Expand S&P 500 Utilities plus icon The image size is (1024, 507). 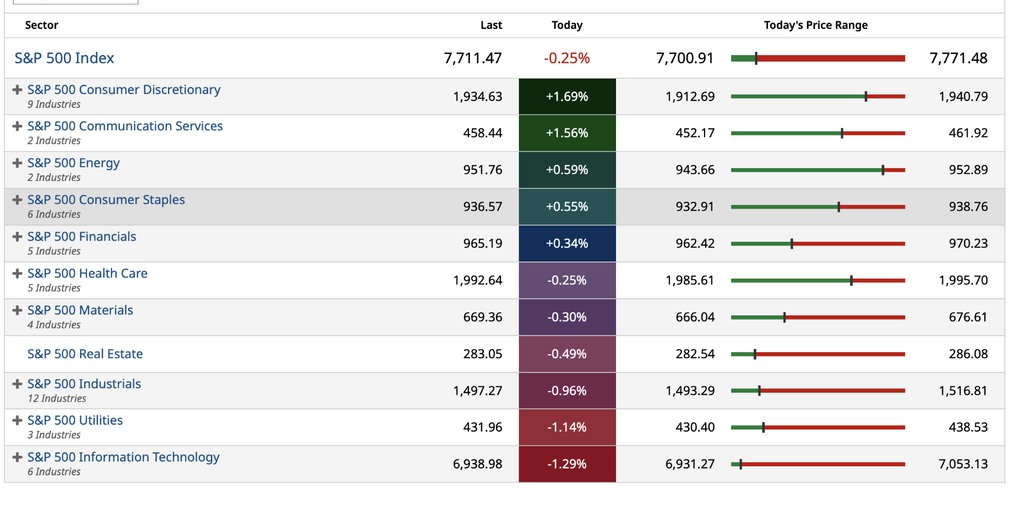(18, 420)
